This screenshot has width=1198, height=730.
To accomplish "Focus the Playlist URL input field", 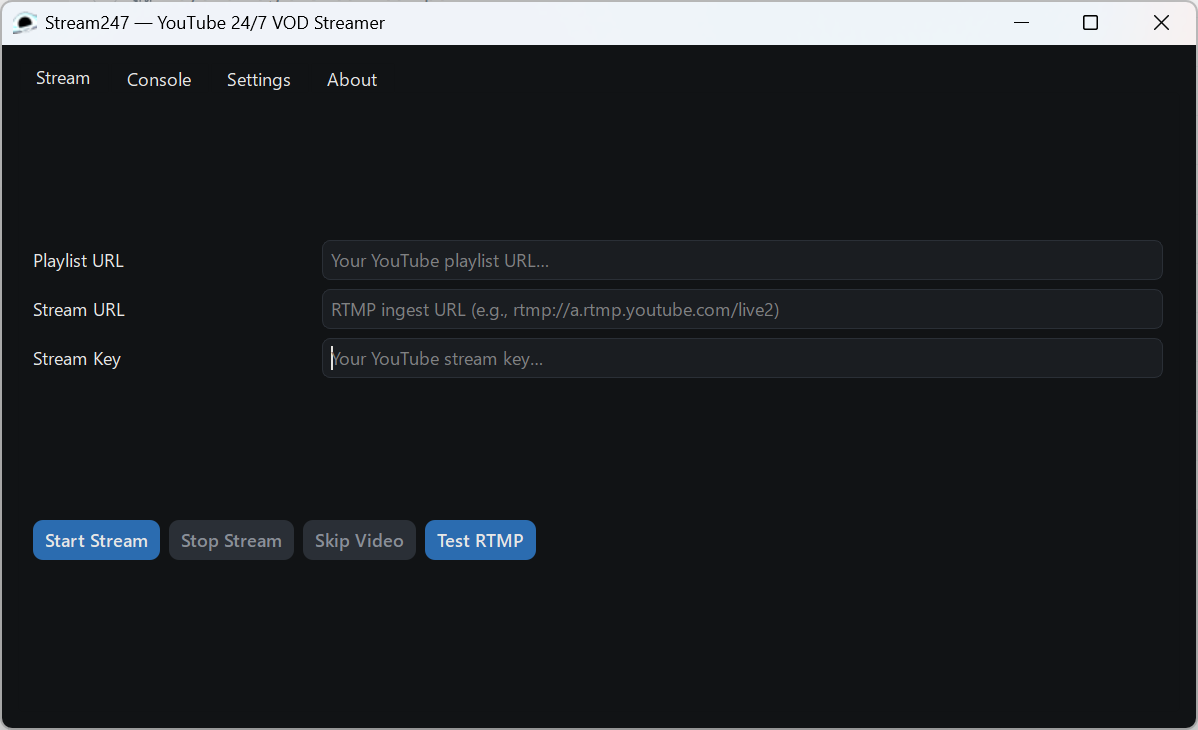I will pyautogui.click(x=741, y=260).
